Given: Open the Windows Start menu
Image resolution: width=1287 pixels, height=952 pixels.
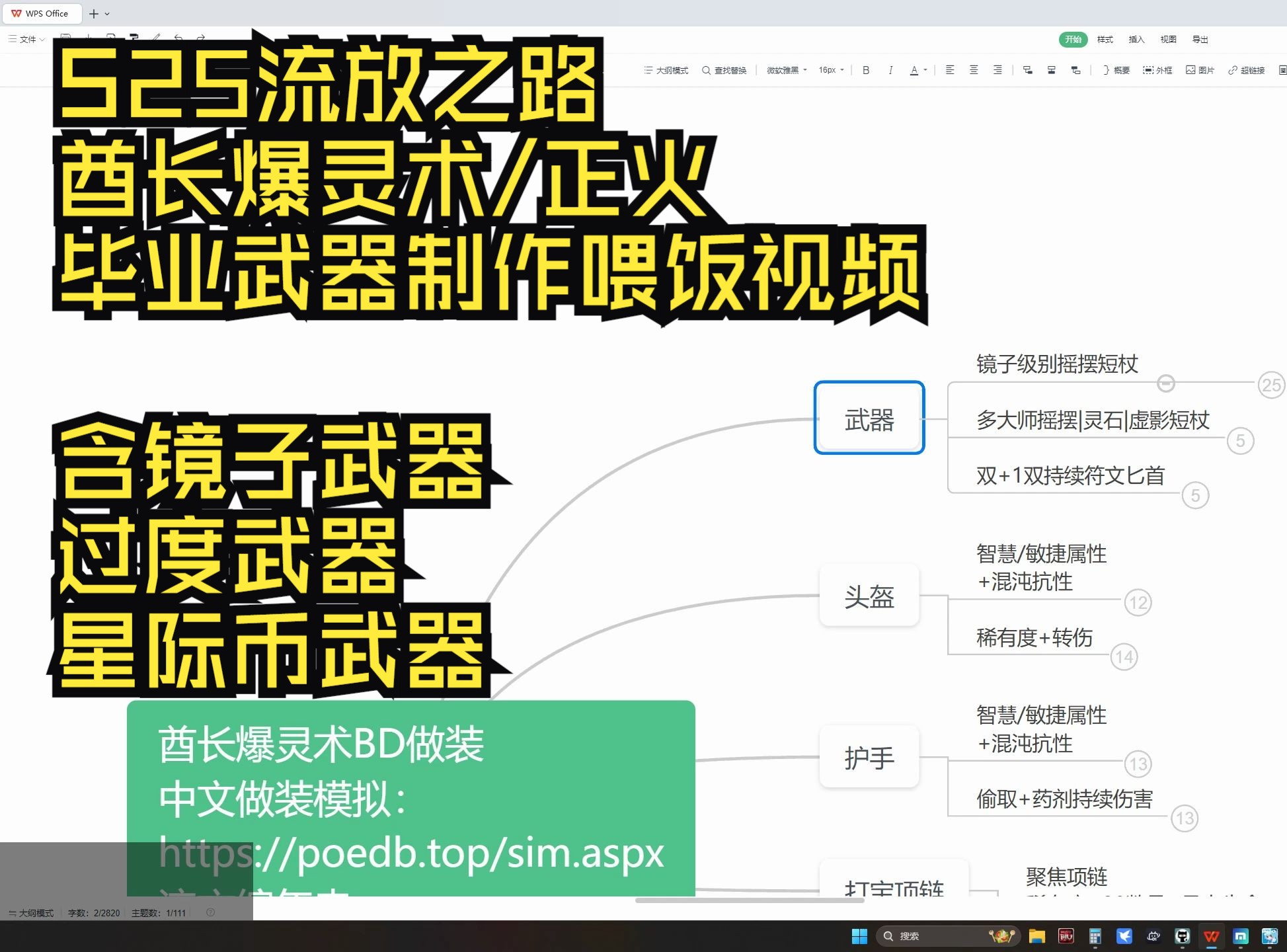Looking at the screenshot, I should pos(859,936).
